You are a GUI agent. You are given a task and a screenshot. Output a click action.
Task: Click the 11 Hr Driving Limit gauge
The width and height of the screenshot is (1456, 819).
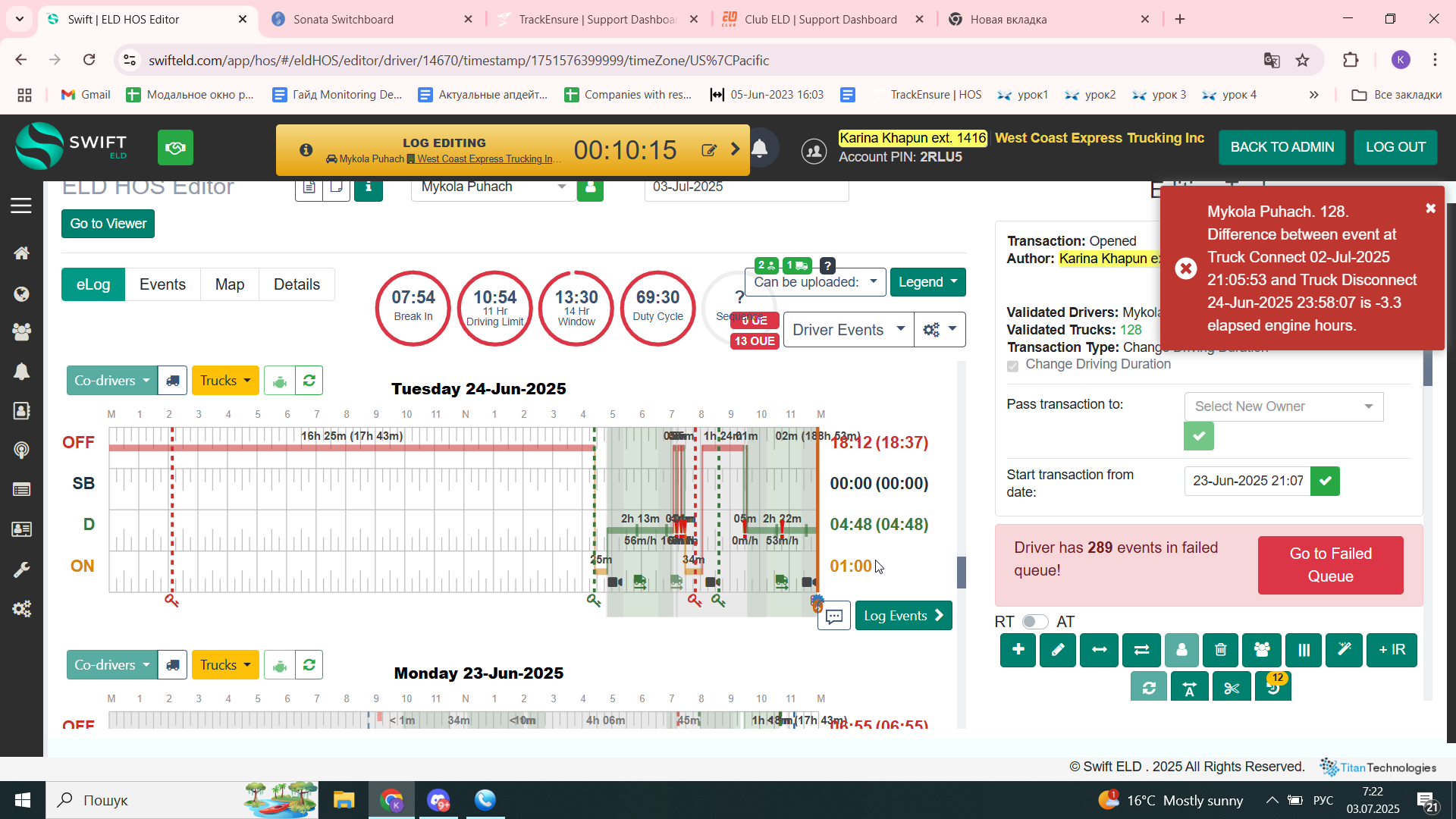point(494,308)
